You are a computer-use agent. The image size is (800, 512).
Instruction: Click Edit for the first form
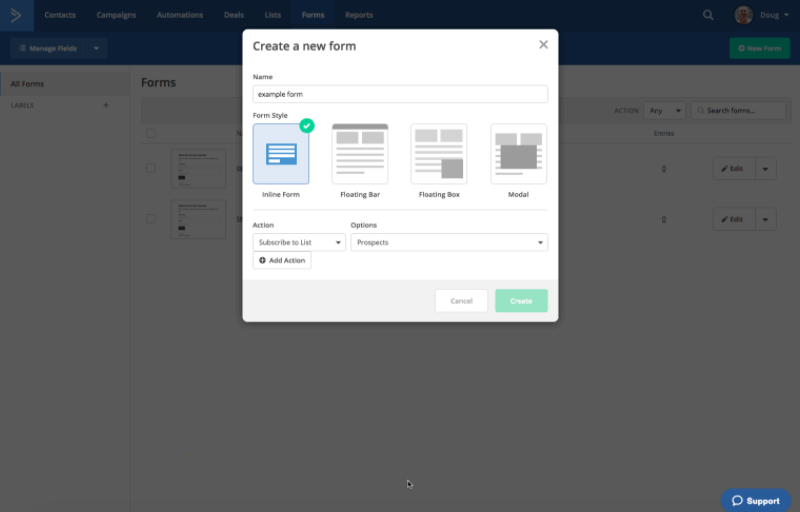734,169
